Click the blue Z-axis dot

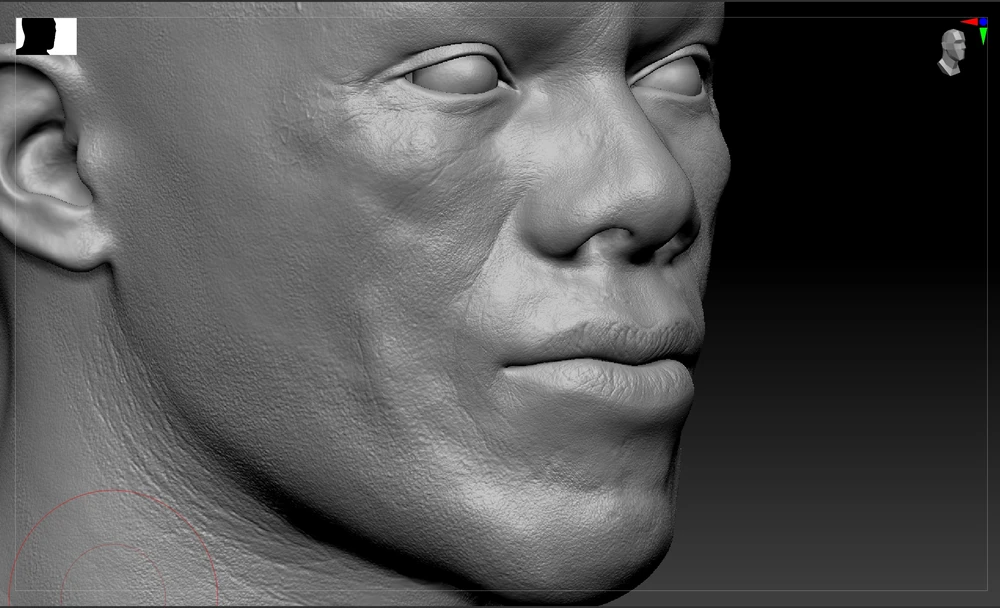(983, 22)
